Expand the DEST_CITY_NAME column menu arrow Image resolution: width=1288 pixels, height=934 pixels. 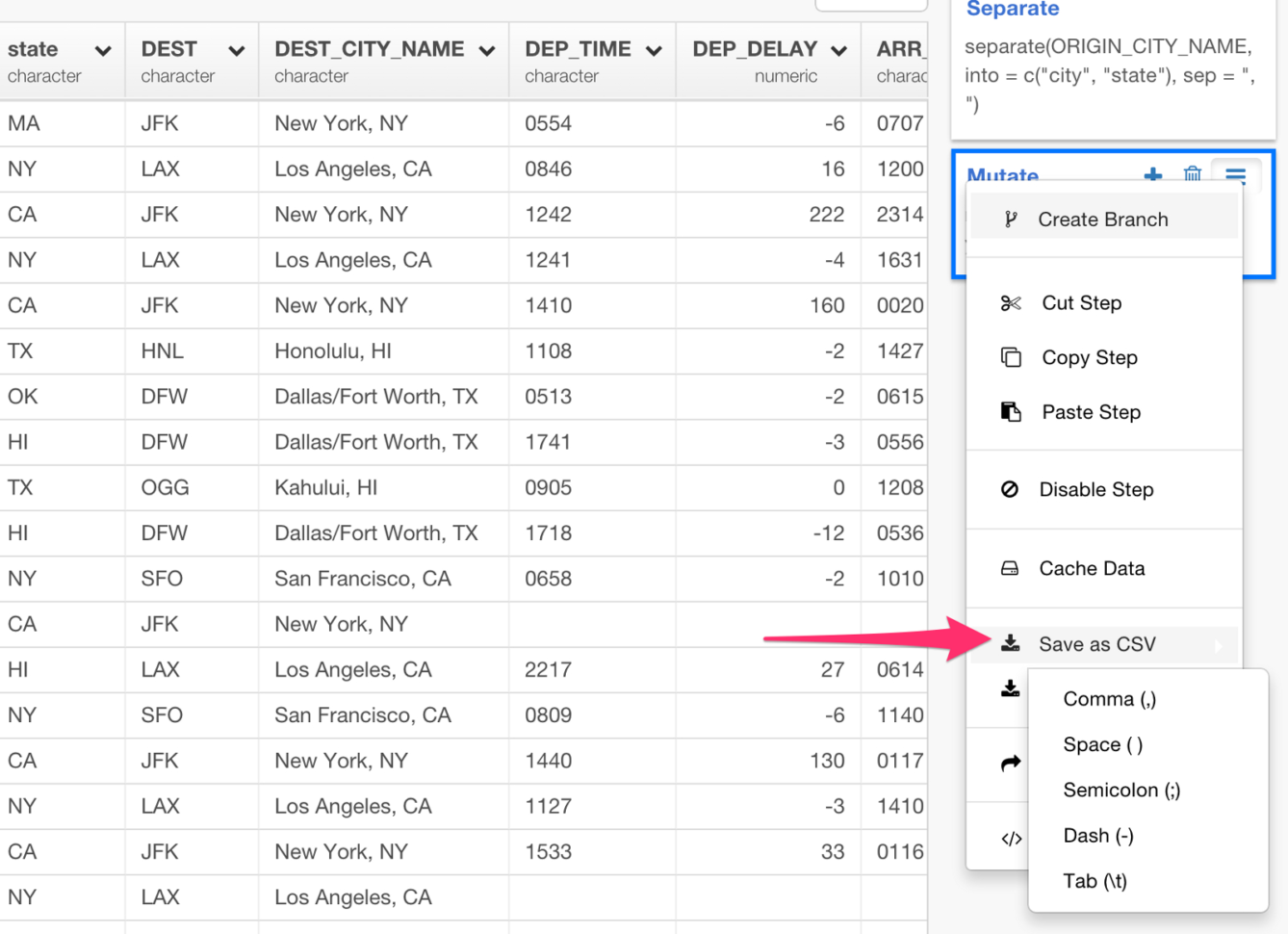[x=487, y=51]
